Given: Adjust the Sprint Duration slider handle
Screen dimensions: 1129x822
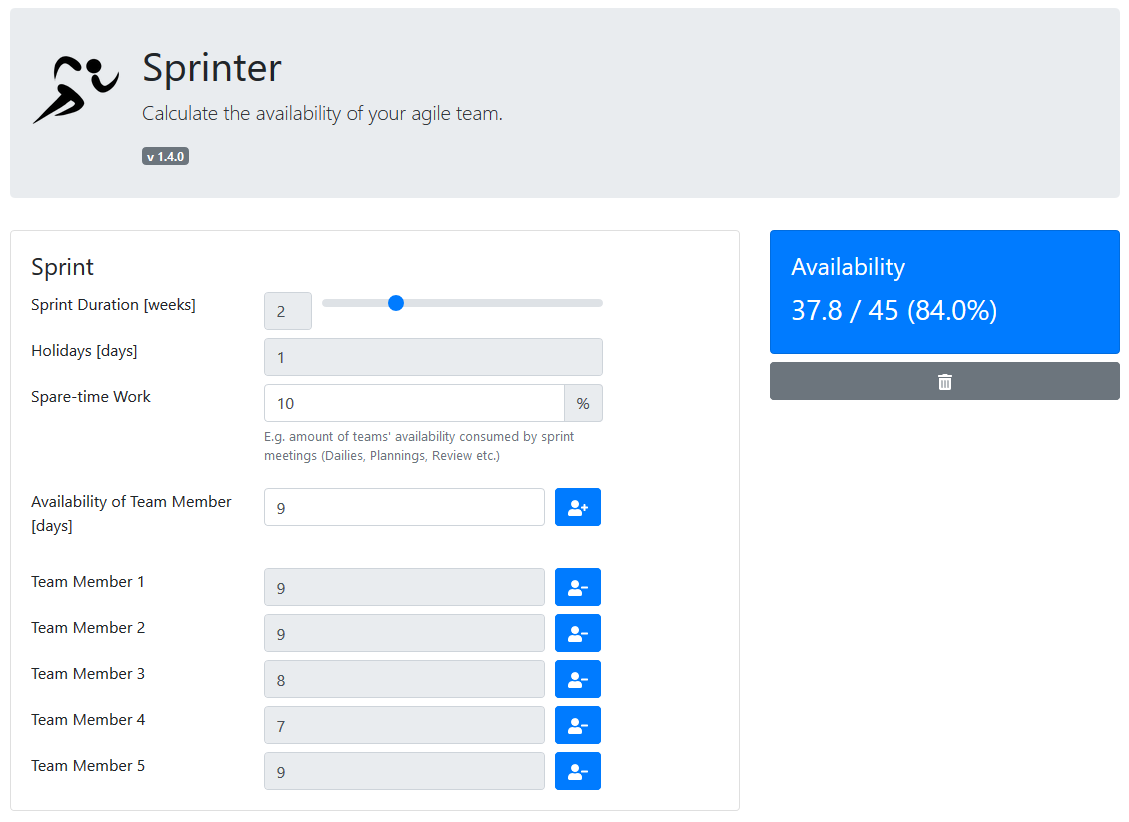Looking at the screenshot, I should pos(395,303).
